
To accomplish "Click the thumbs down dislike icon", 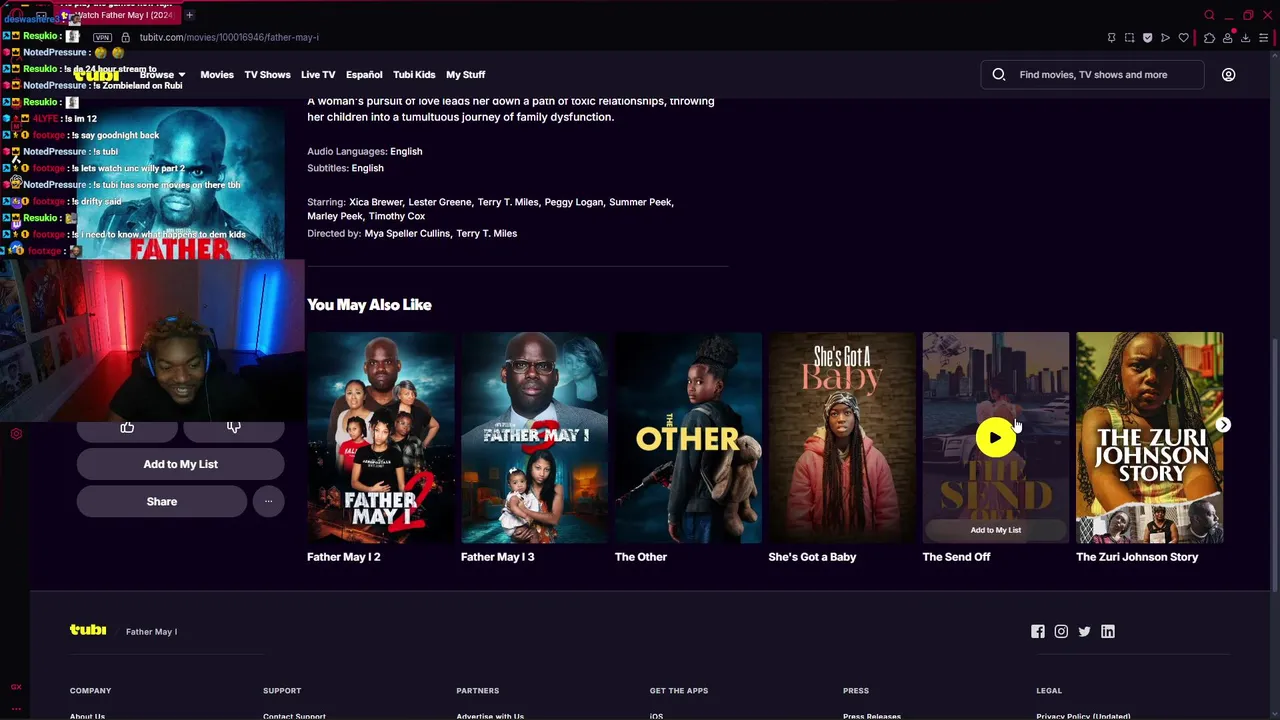I will click(234, 428).
